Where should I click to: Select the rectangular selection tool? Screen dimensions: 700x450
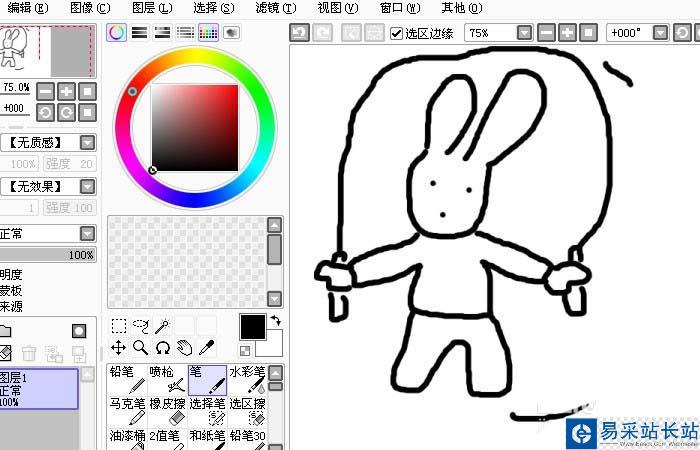[119, 326]
